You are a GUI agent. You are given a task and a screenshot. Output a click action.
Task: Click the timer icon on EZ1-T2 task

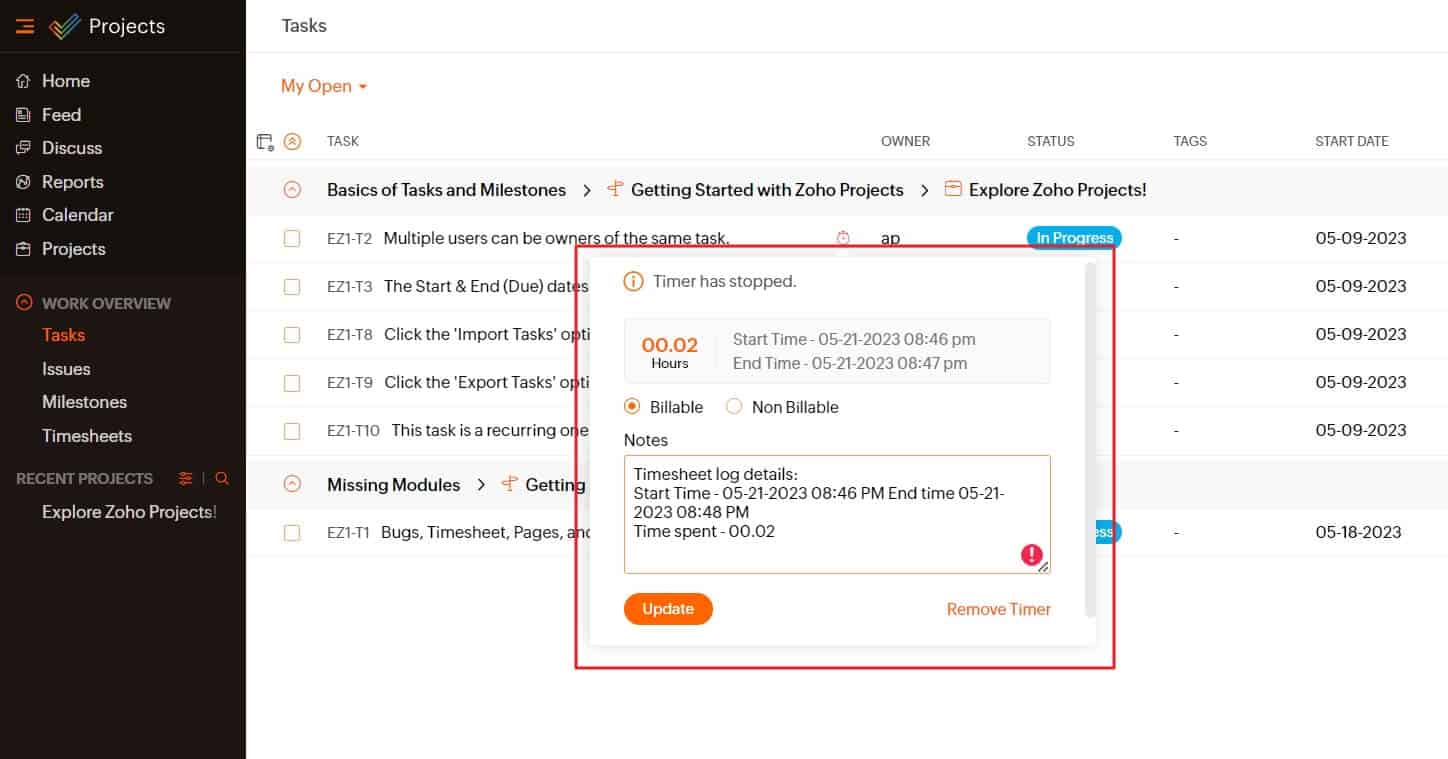point(843,238)
